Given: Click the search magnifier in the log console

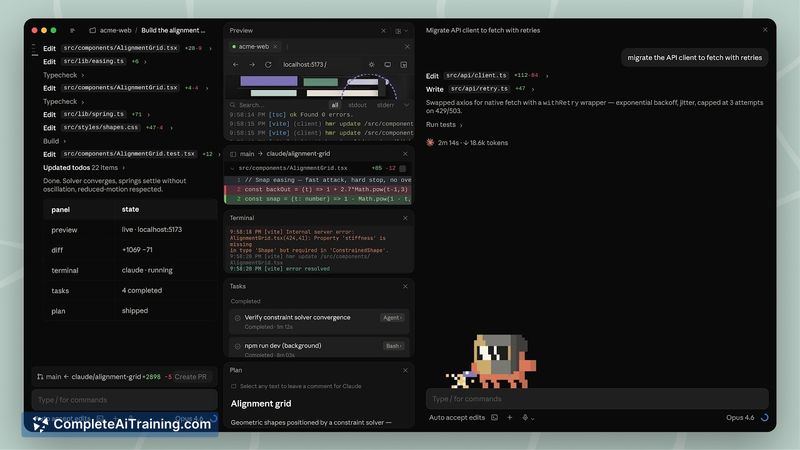Looking at the screenshot, I should click(233, 105).
